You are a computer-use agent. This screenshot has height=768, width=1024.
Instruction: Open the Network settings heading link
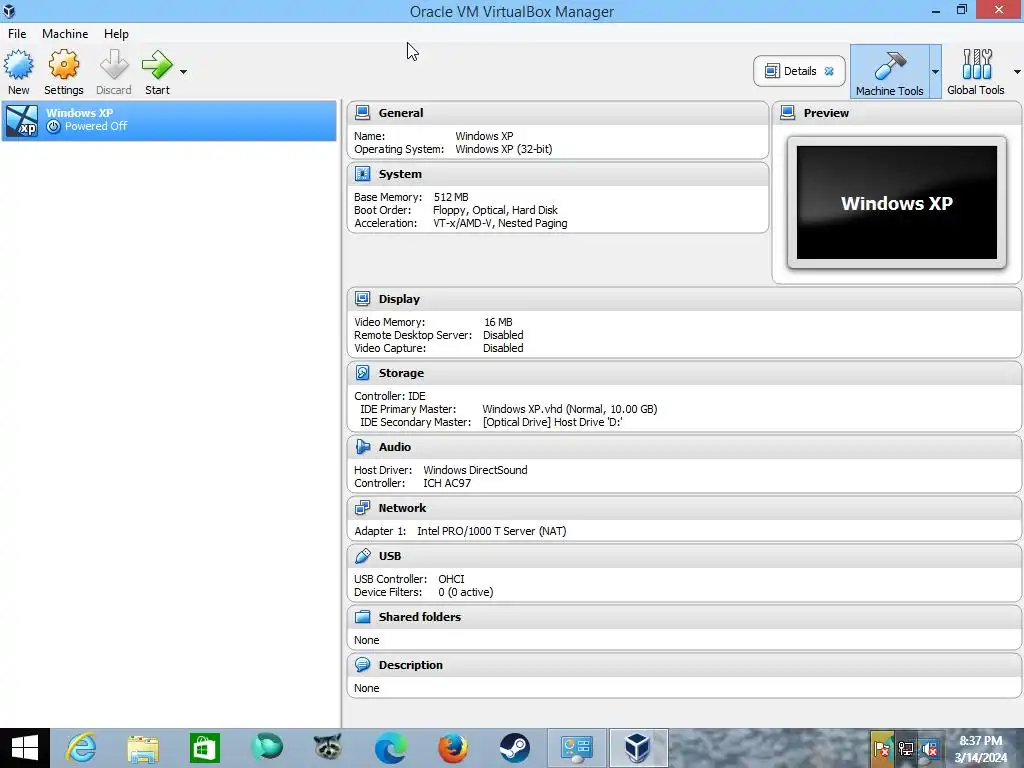click(402, 507)
